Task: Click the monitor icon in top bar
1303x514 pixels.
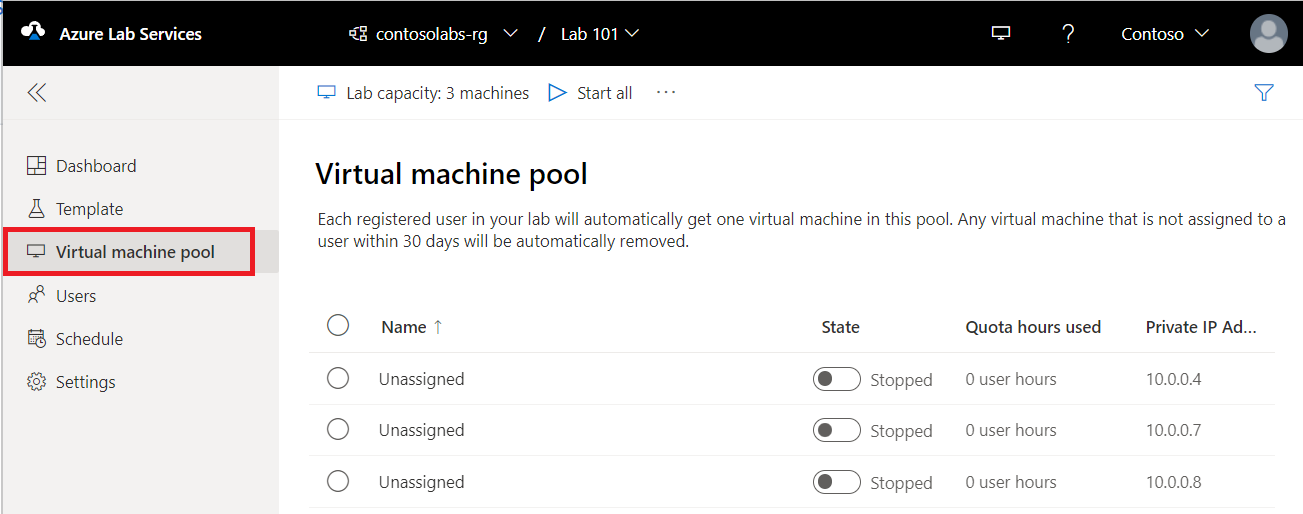Action: coord(1001,33)
